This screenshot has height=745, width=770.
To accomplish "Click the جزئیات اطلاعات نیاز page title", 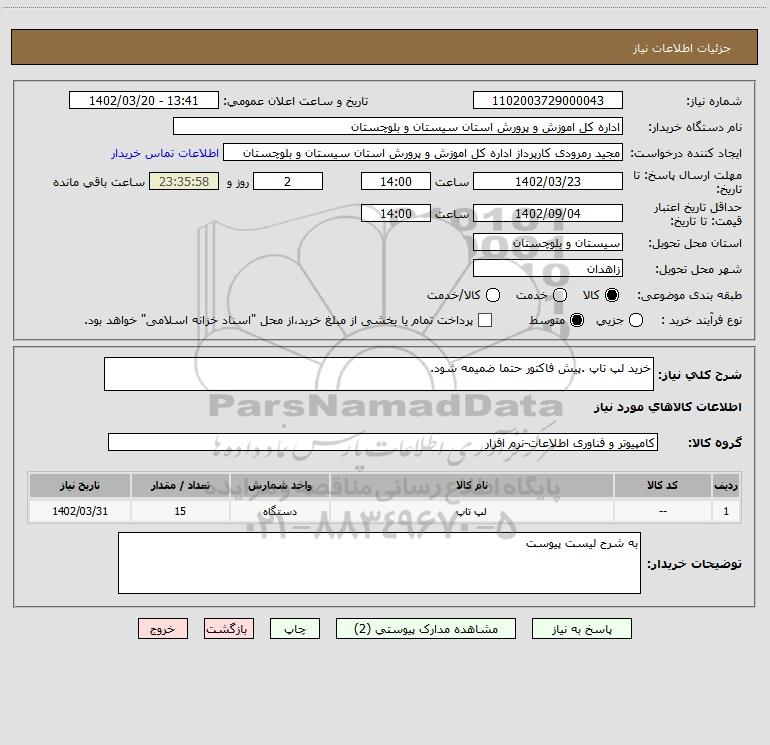I will 682,48.
